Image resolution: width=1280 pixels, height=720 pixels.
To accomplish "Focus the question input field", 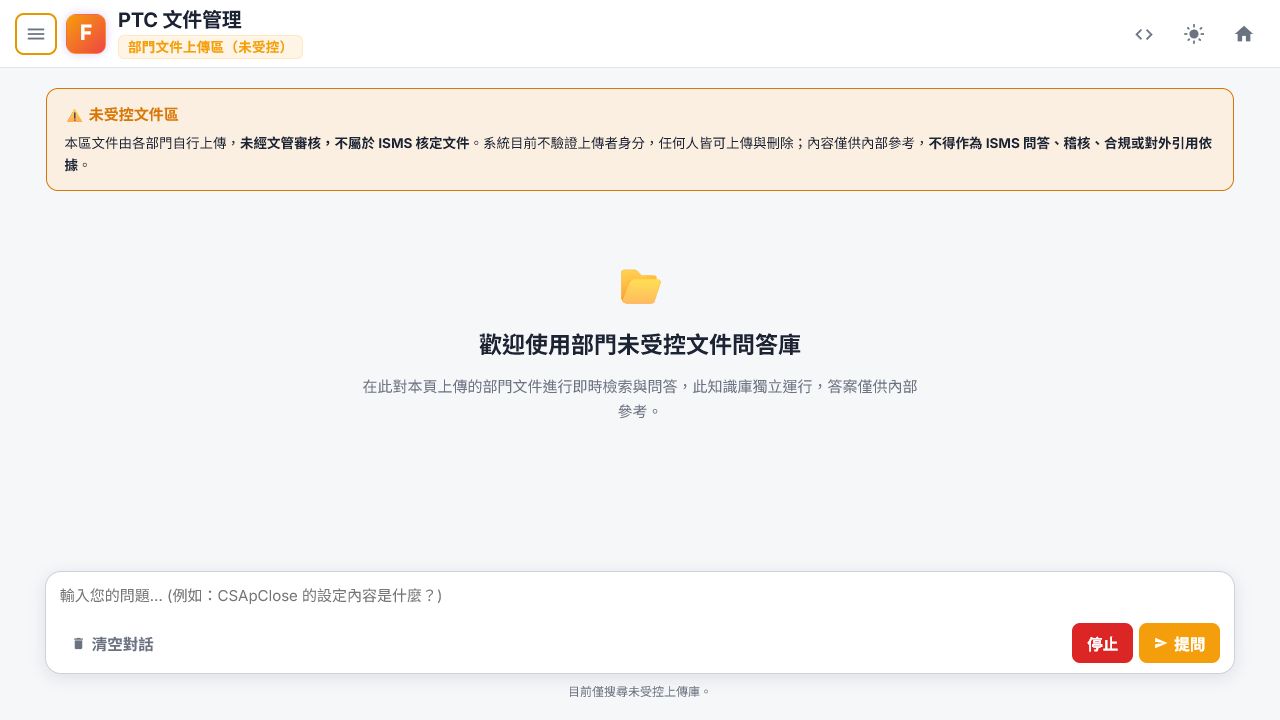I will point(640,595).
